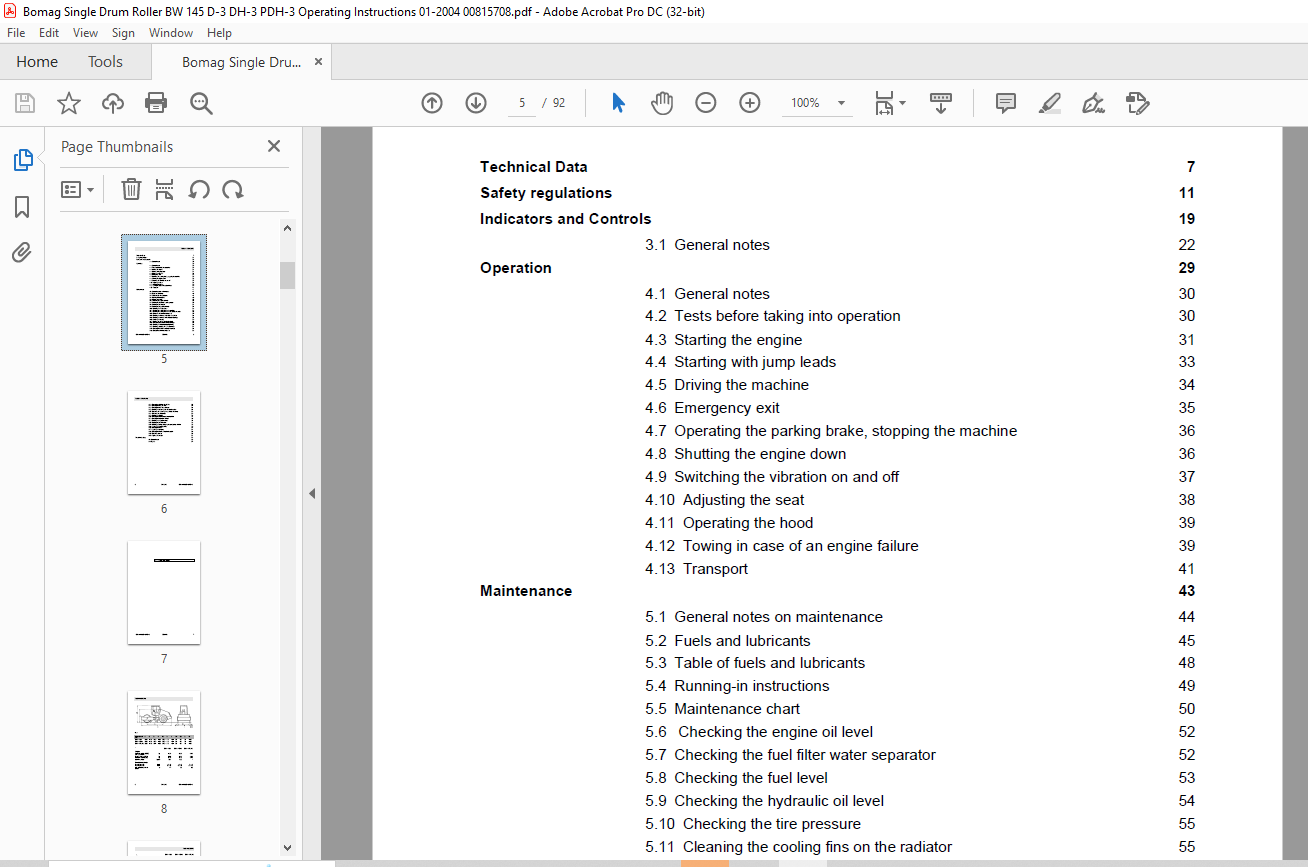Image resolution: width=1308 pixels, height=867 pixels.
Task: Click 4.6 Emergency exit entry
Action: (x=713, y=408)
